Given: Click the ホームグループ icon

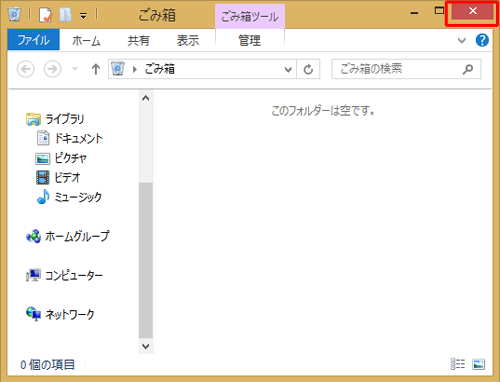Looking at the screenshot, I should 33,237.
